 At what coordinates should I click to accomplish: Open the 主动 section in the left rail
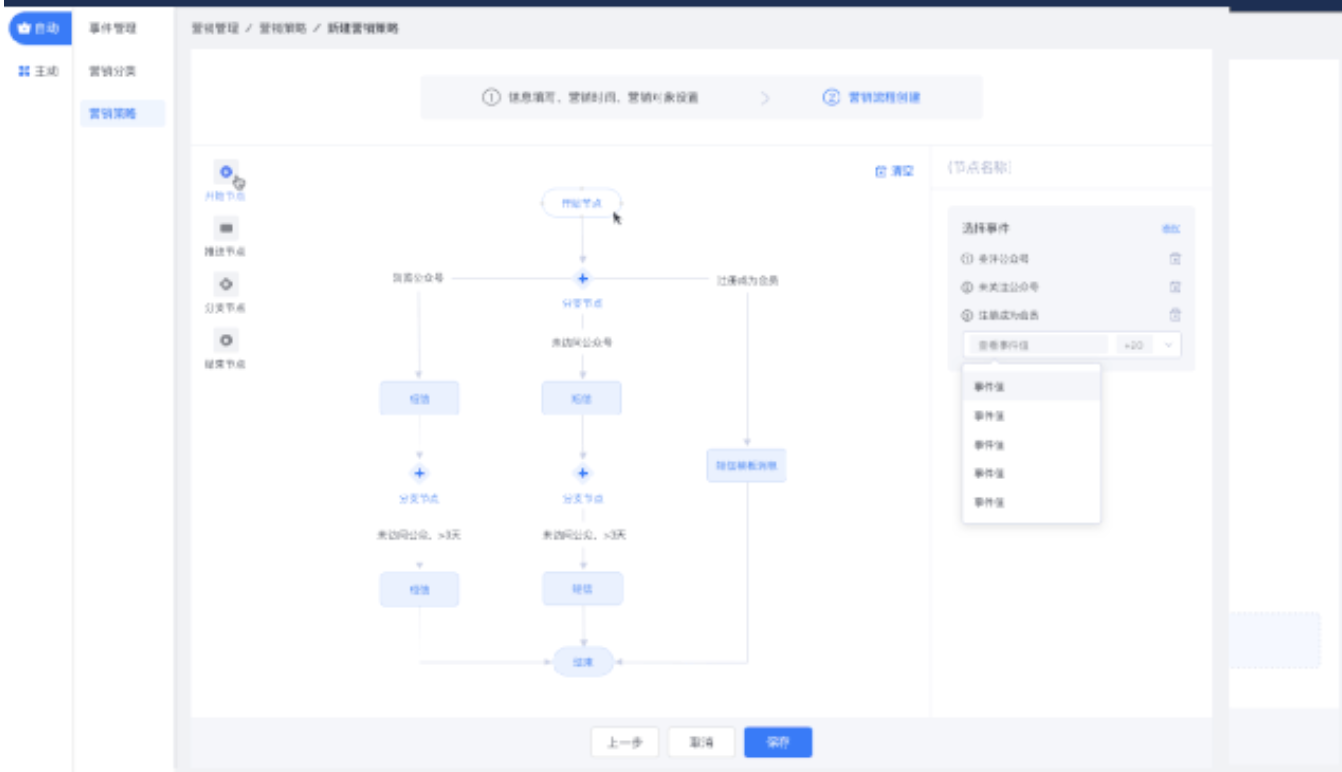coord(40,72)
